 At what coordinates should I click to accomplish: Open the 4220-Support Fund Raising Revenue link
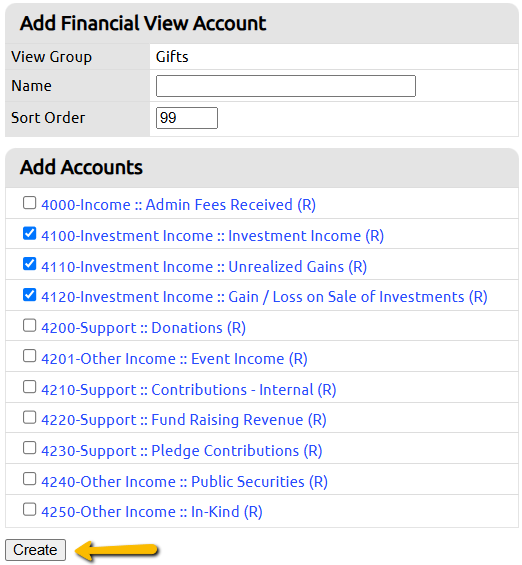click(x=184, y=420)
